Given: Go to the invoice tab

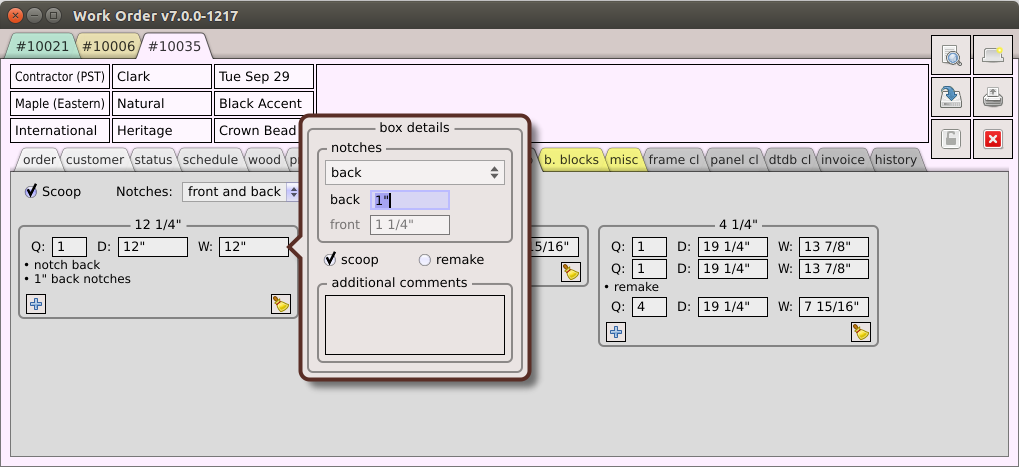Looking at the screenshot, I should pyautogui.click(x=842, y=159).
